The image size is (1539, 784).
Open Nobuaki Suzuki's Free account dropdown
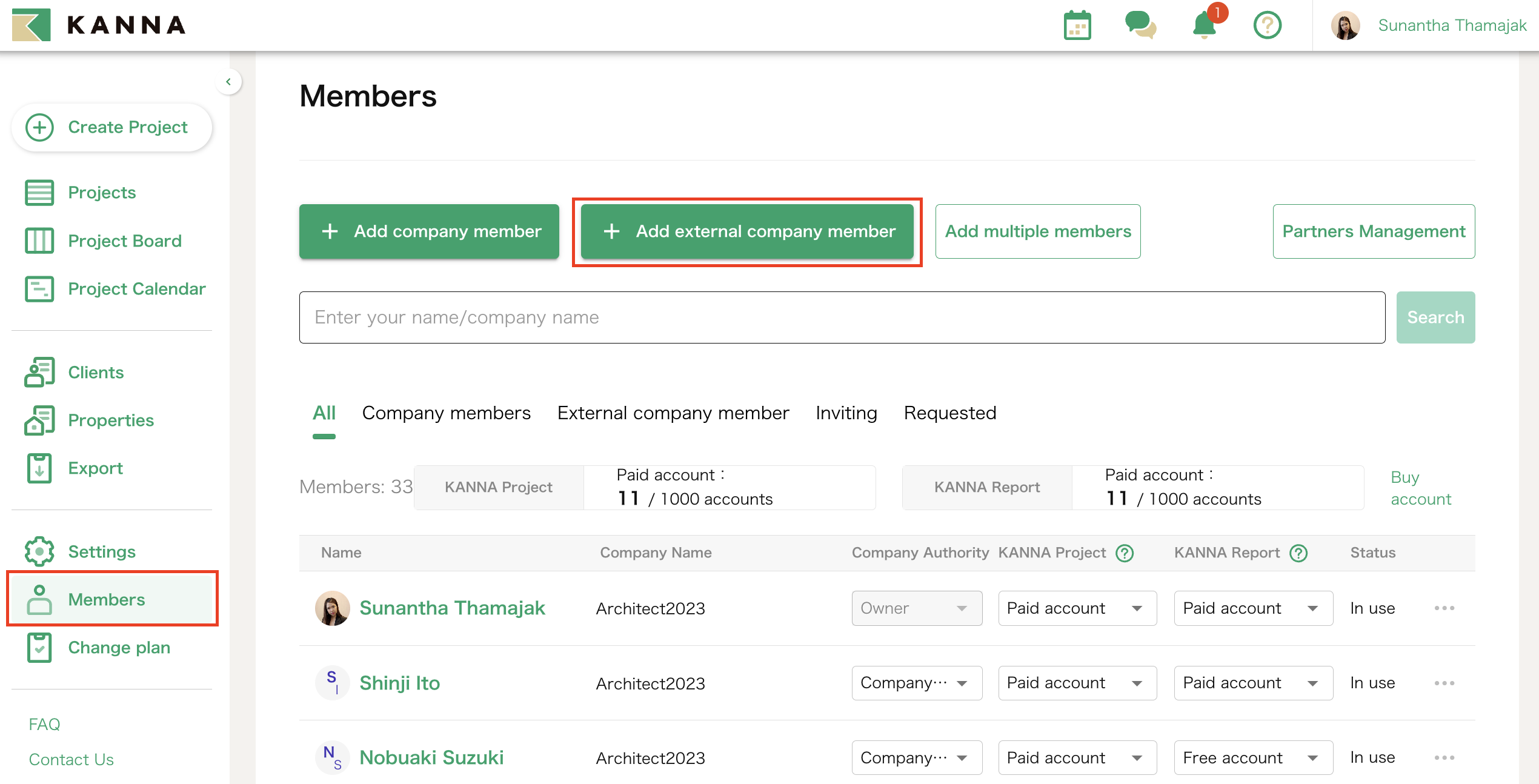point(1252,757)
